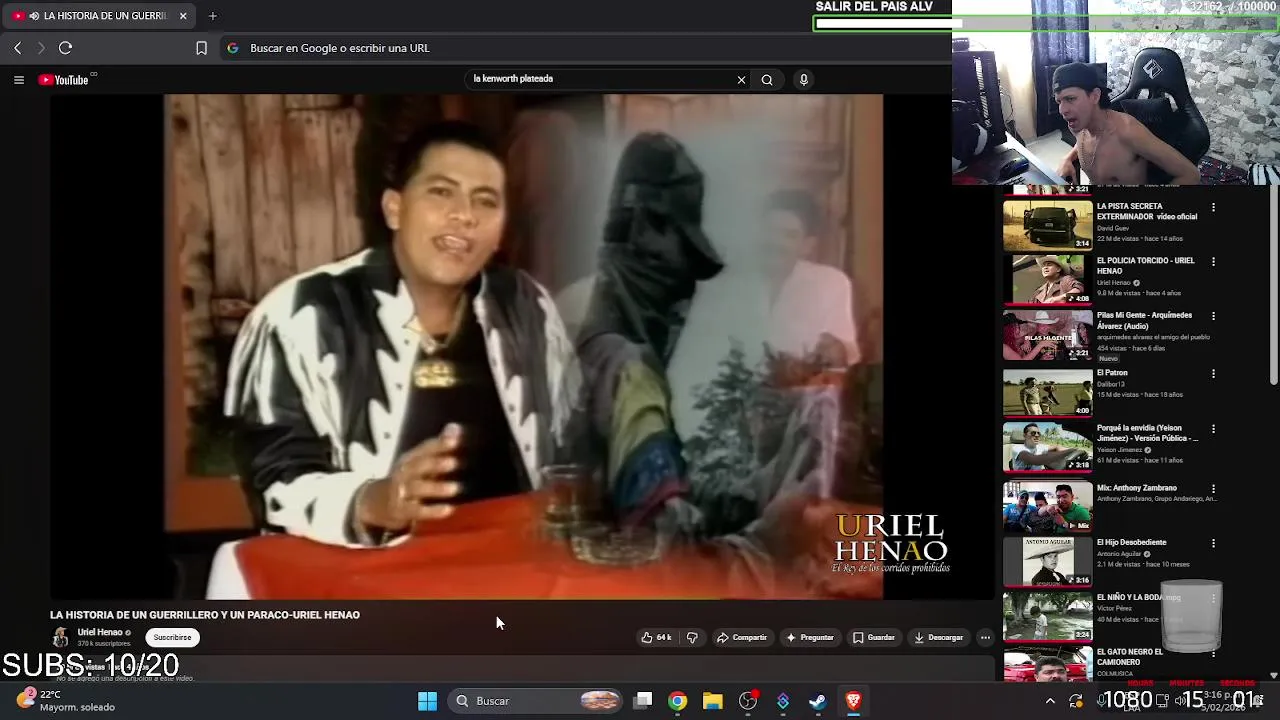Open a new browser tab with plus

[213, 16]
